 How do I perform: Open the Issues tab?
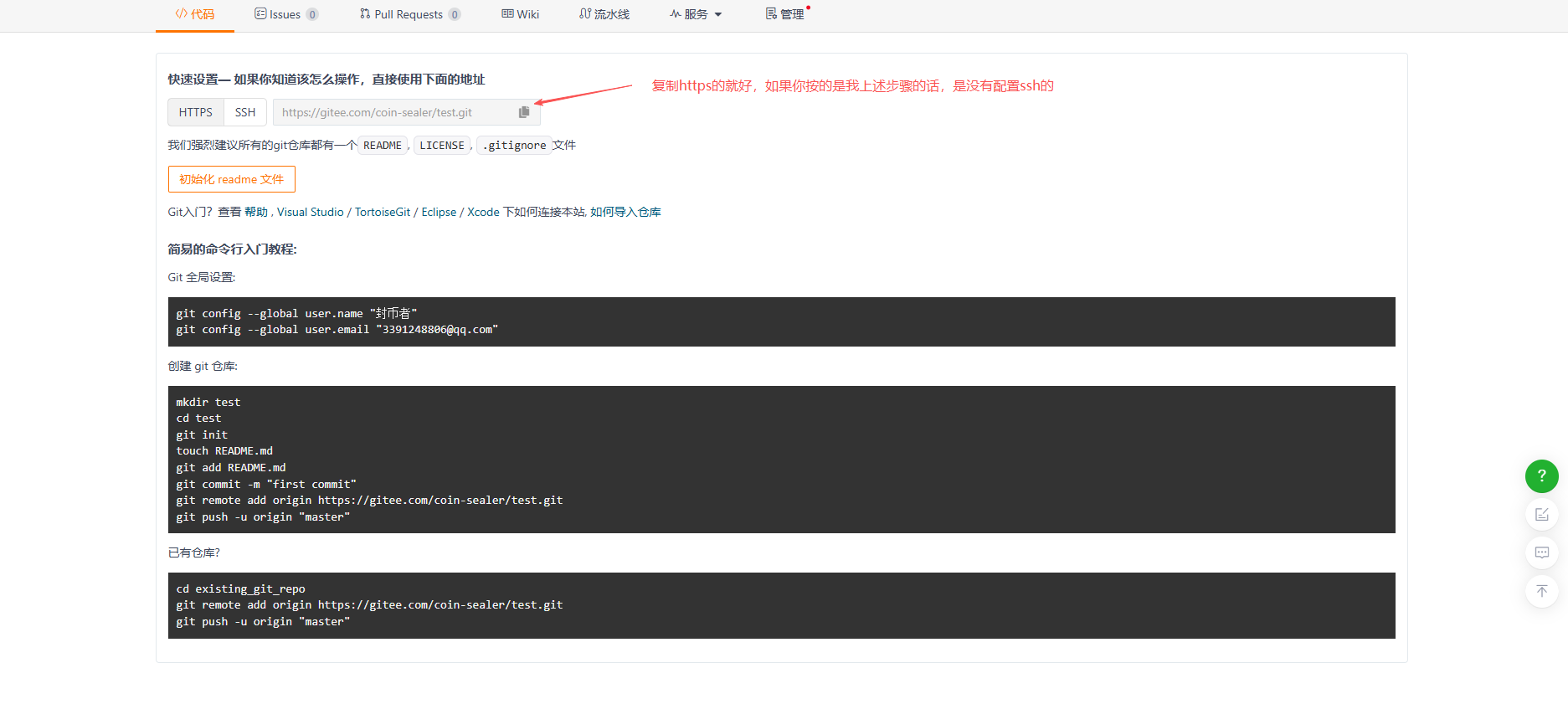coord(285,14)
